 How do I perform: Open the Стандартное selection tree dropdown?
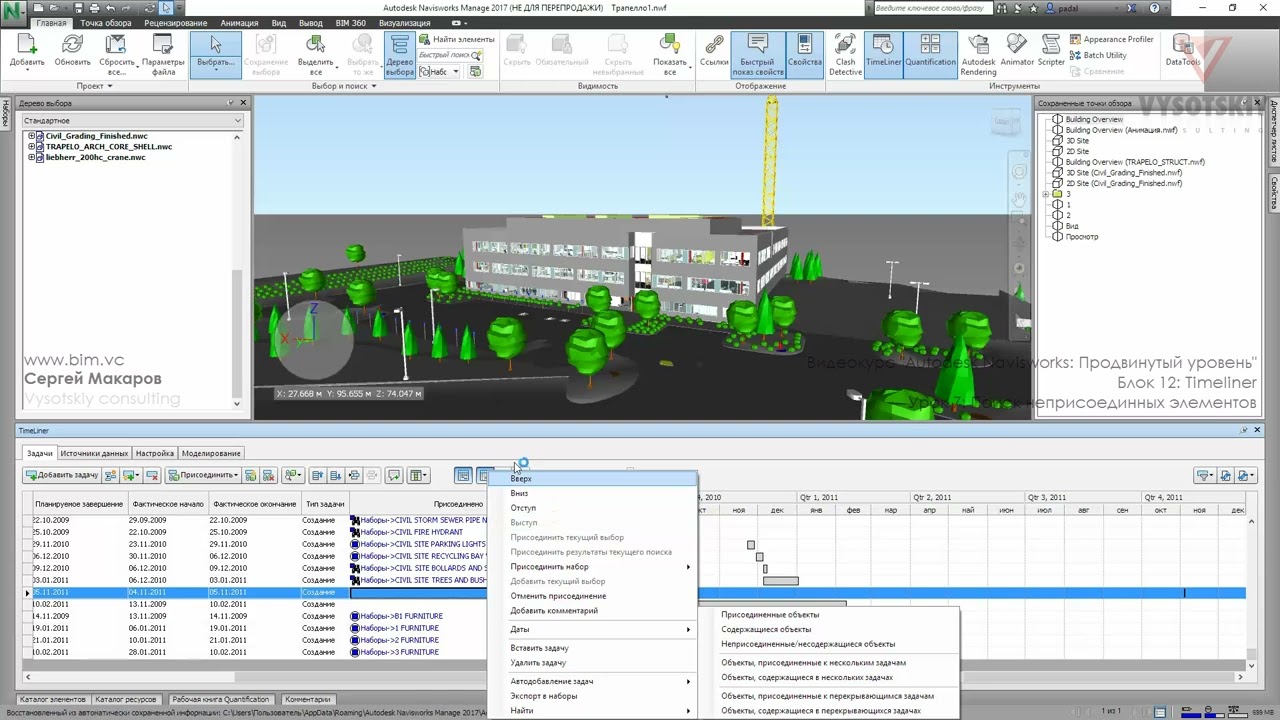point(133,121)
